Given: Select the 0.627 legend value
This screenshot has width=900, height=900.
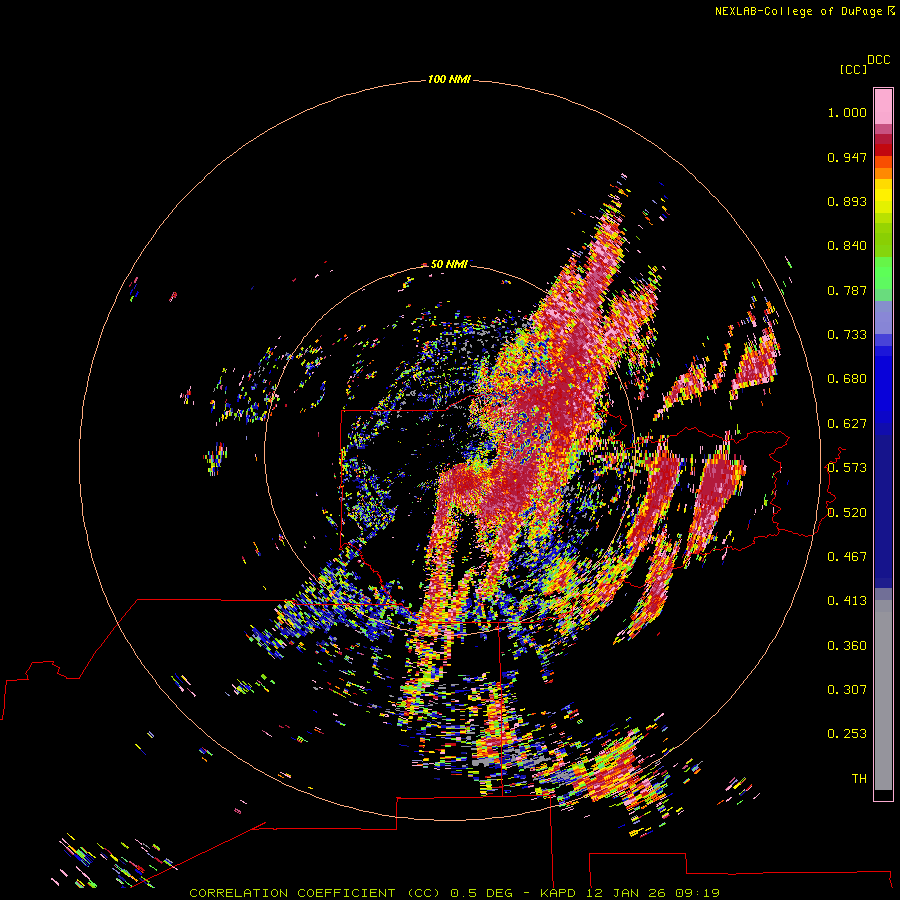Looking at the screenshot, I should pyautogui.click(x=847, y=424).
